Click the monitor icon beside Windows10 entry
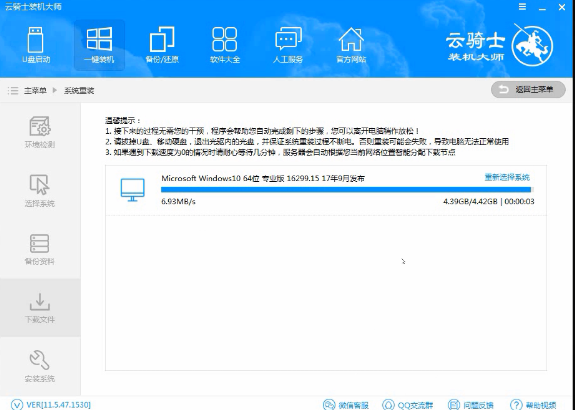 tap(132, 190)
